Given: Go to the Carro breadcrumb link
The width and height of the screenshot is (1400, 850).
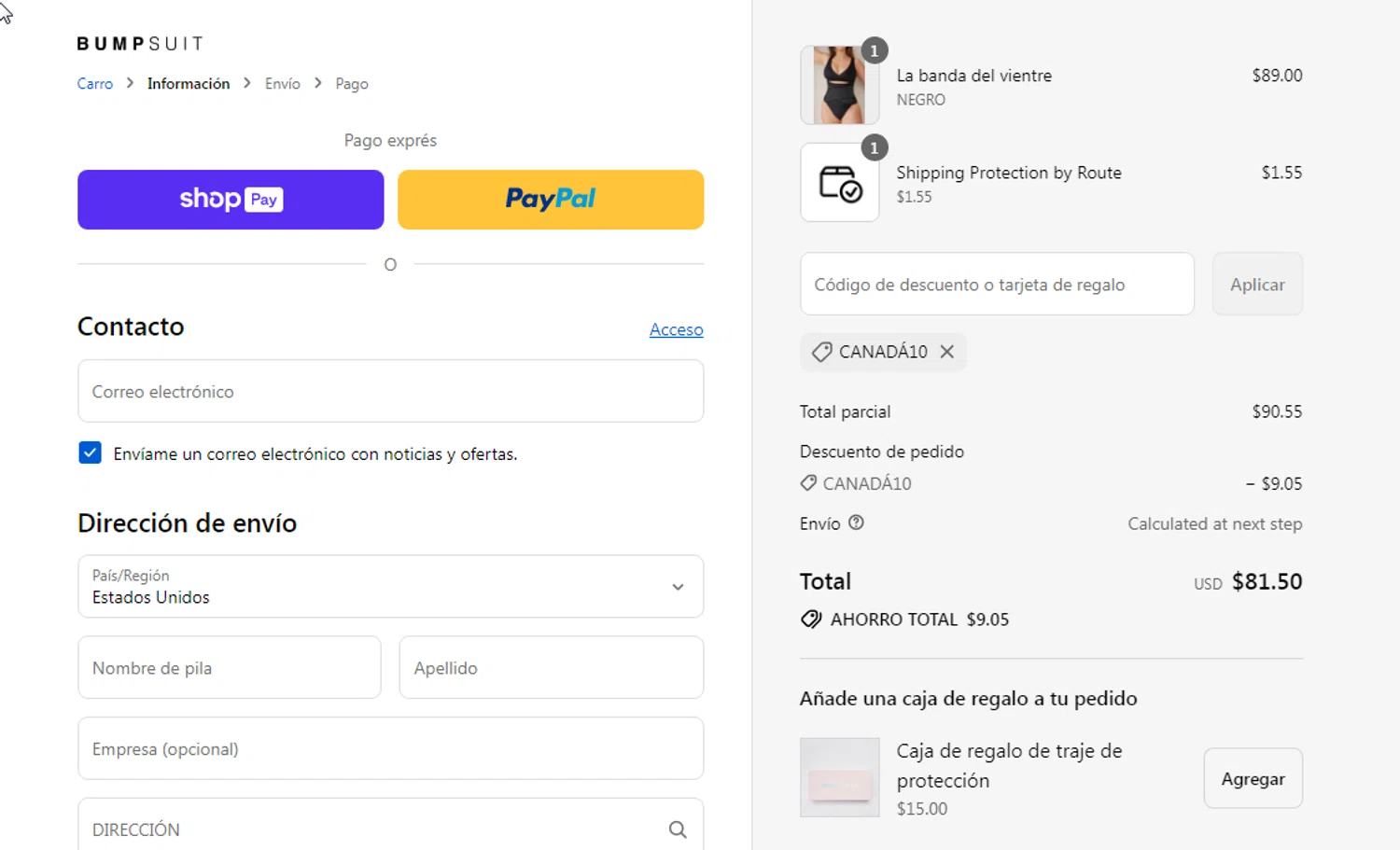Looking at the screenshot, I should 94,84.
